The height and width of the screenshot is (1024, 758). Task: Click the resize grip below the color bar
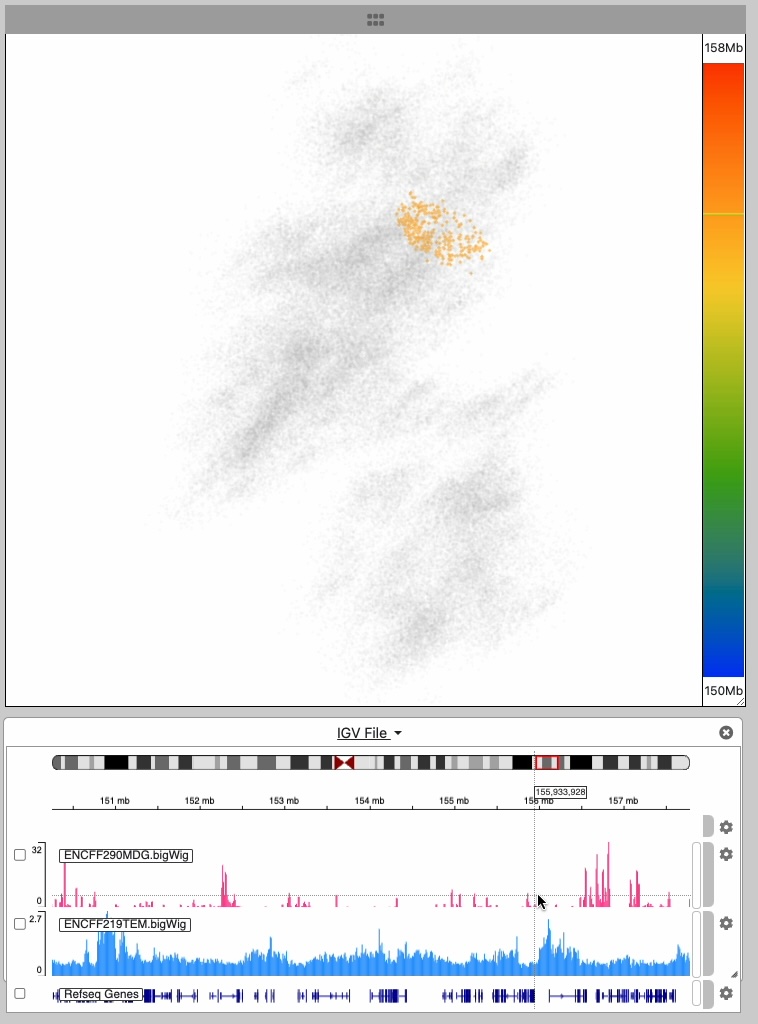pyautogui.click(x=738, y=700)
